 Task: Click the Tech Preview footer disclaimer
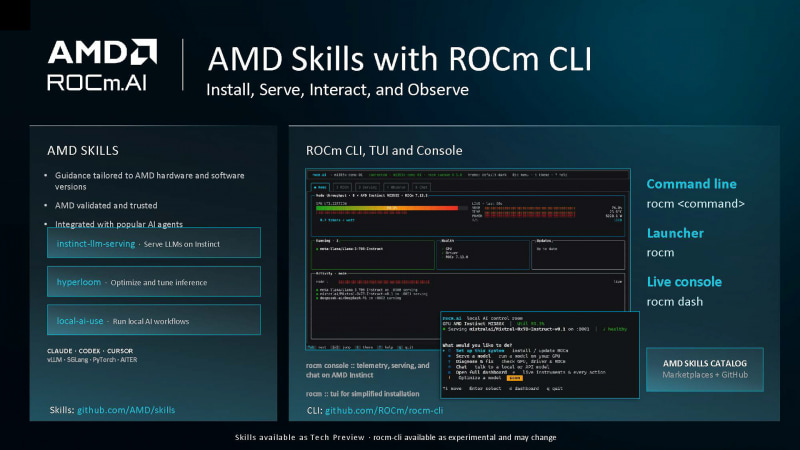pos(395,437)
